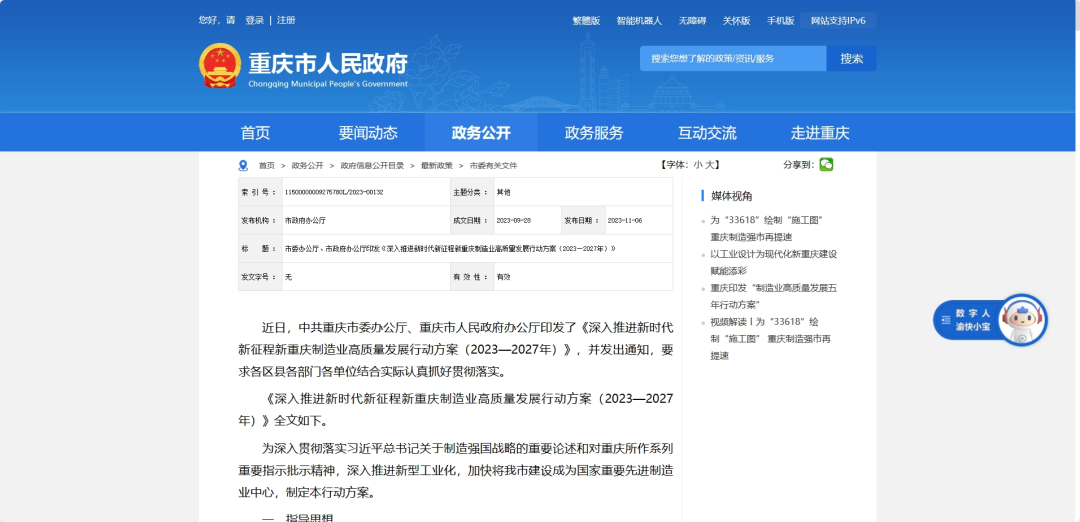Open the 智能机器人 link in the top bar
1080x522 pixels.
tap(639, 21)
